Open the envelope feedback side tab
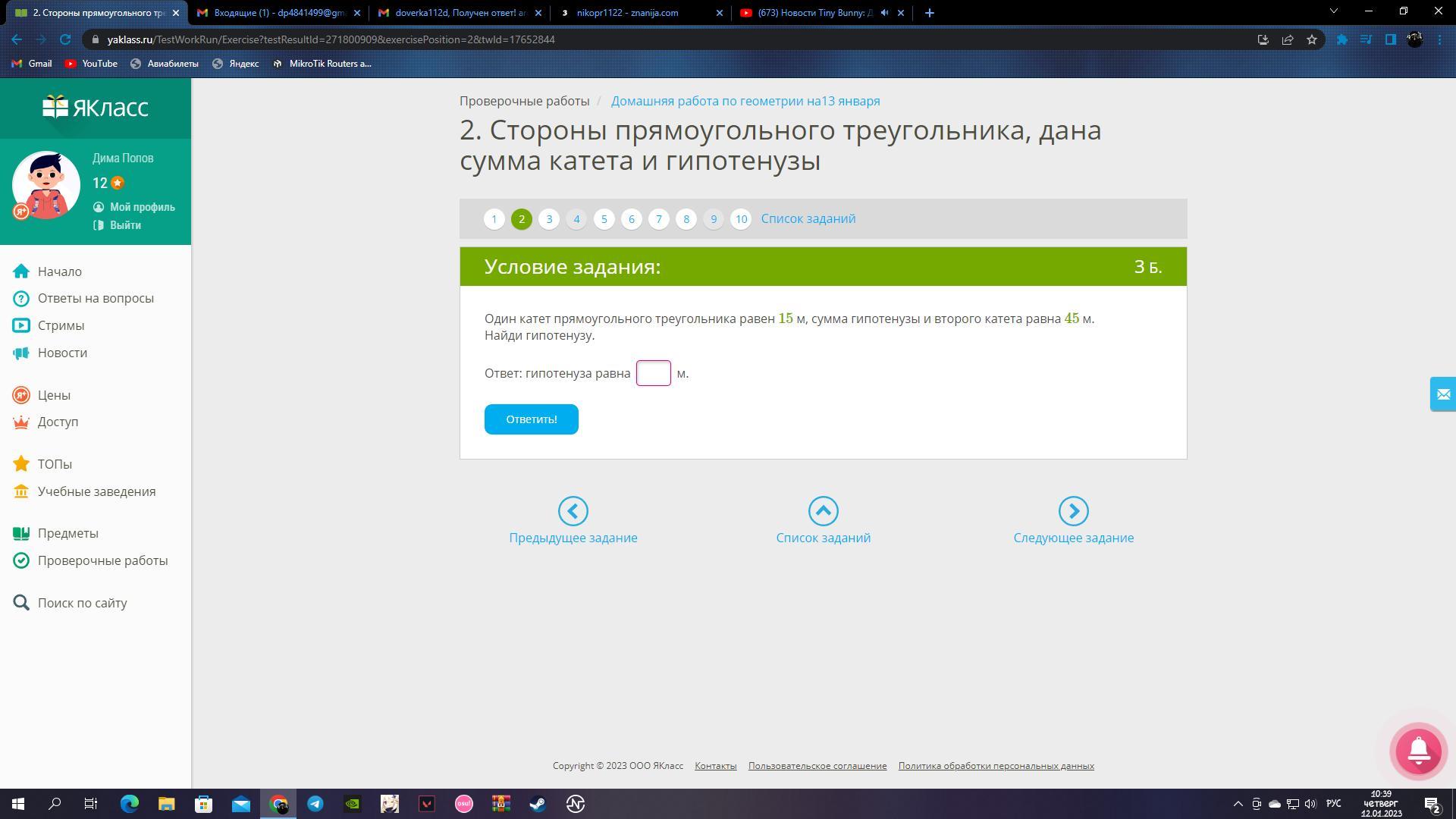 [x=1443, y=394]
